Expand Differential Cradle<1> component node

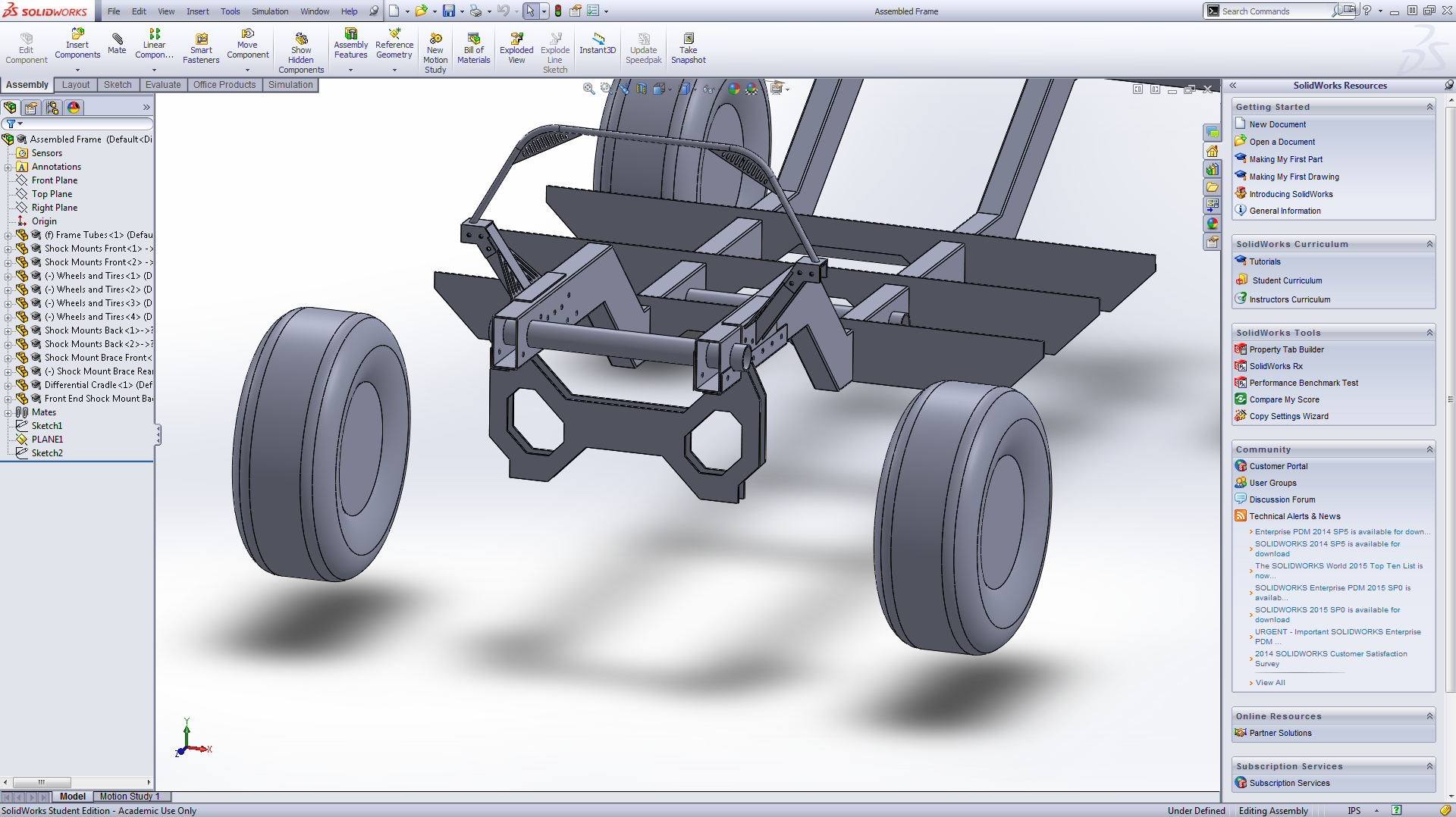coord(8,386)
